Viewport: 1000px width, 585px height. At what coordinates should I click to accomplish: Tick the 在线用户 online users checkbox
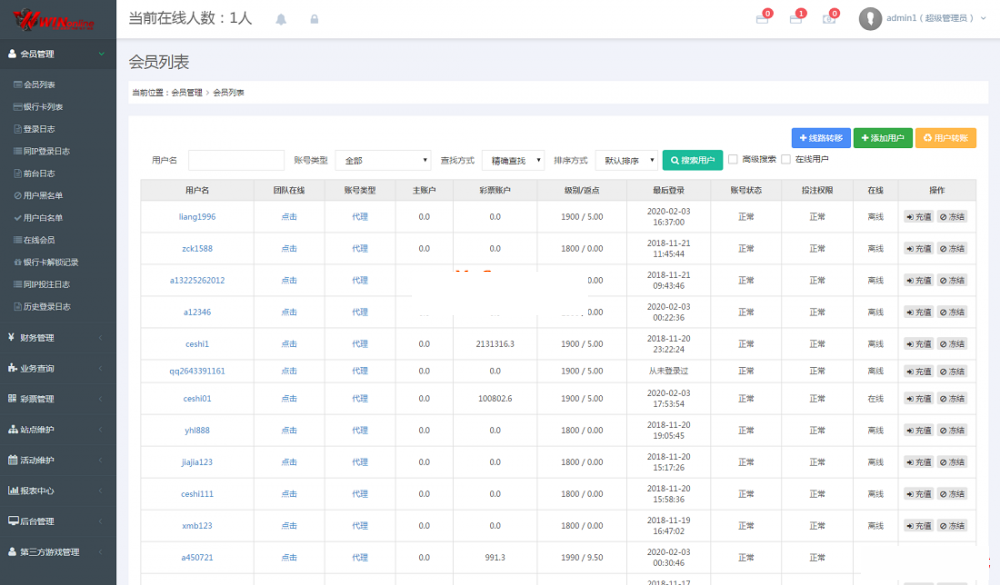786,159
